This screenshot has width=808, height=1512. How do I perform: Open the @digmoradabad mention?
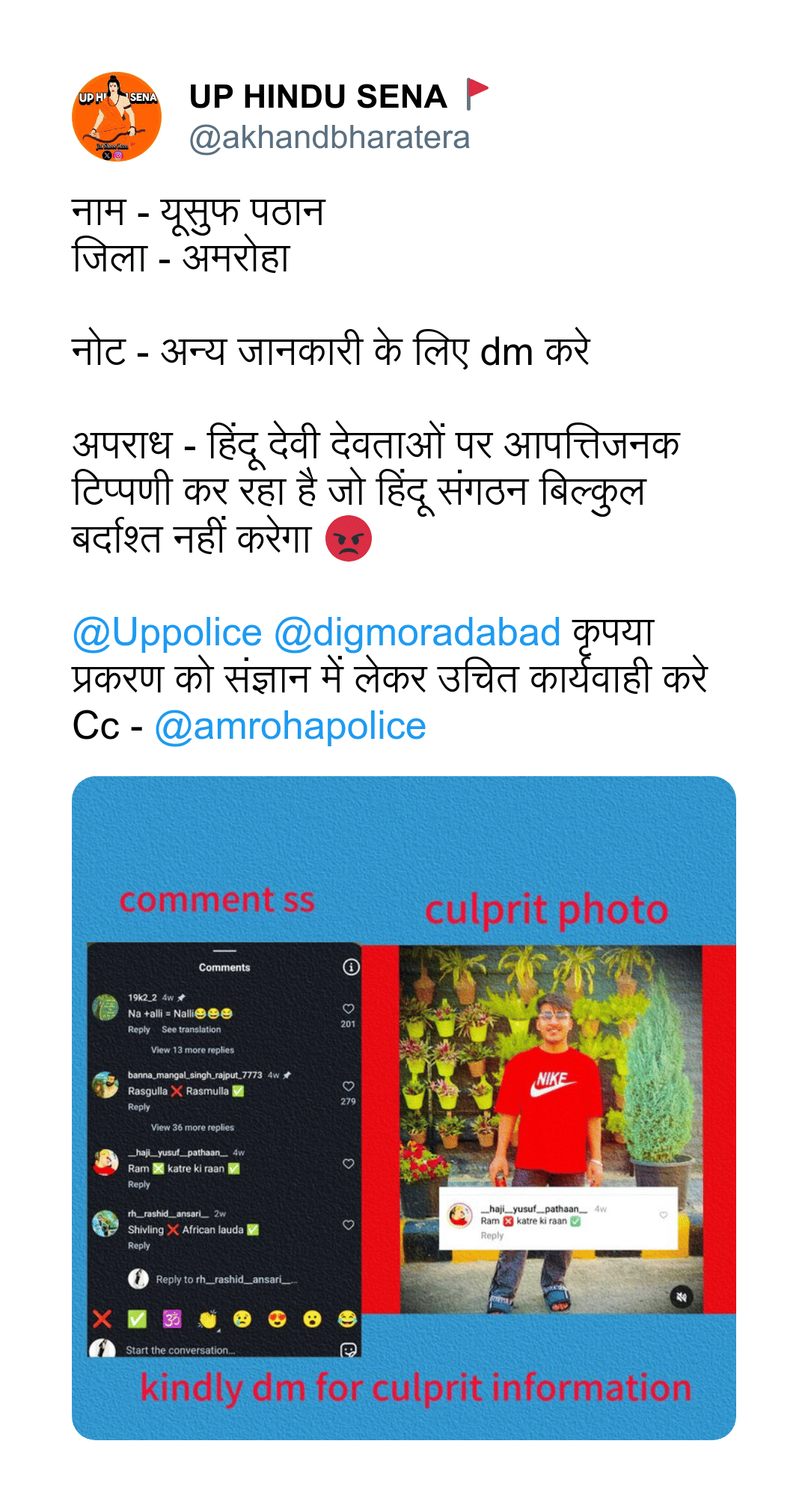pyautogui.click(x=417, y=633)
